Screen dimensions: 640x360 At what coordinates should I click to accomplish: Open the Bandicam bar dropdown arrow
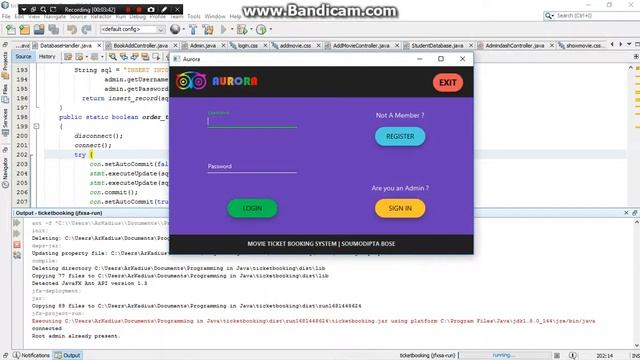tap(24, 9)
